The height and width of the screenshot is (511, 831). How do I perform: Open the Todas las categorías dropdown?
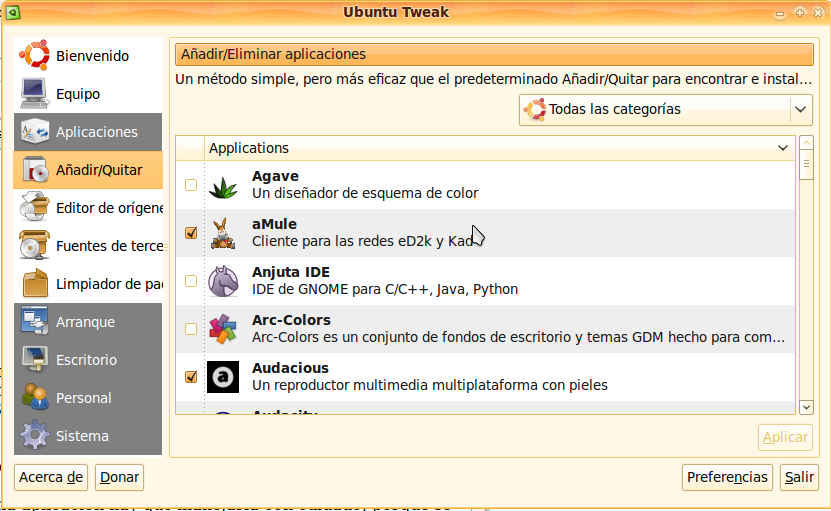pos(666,110)
